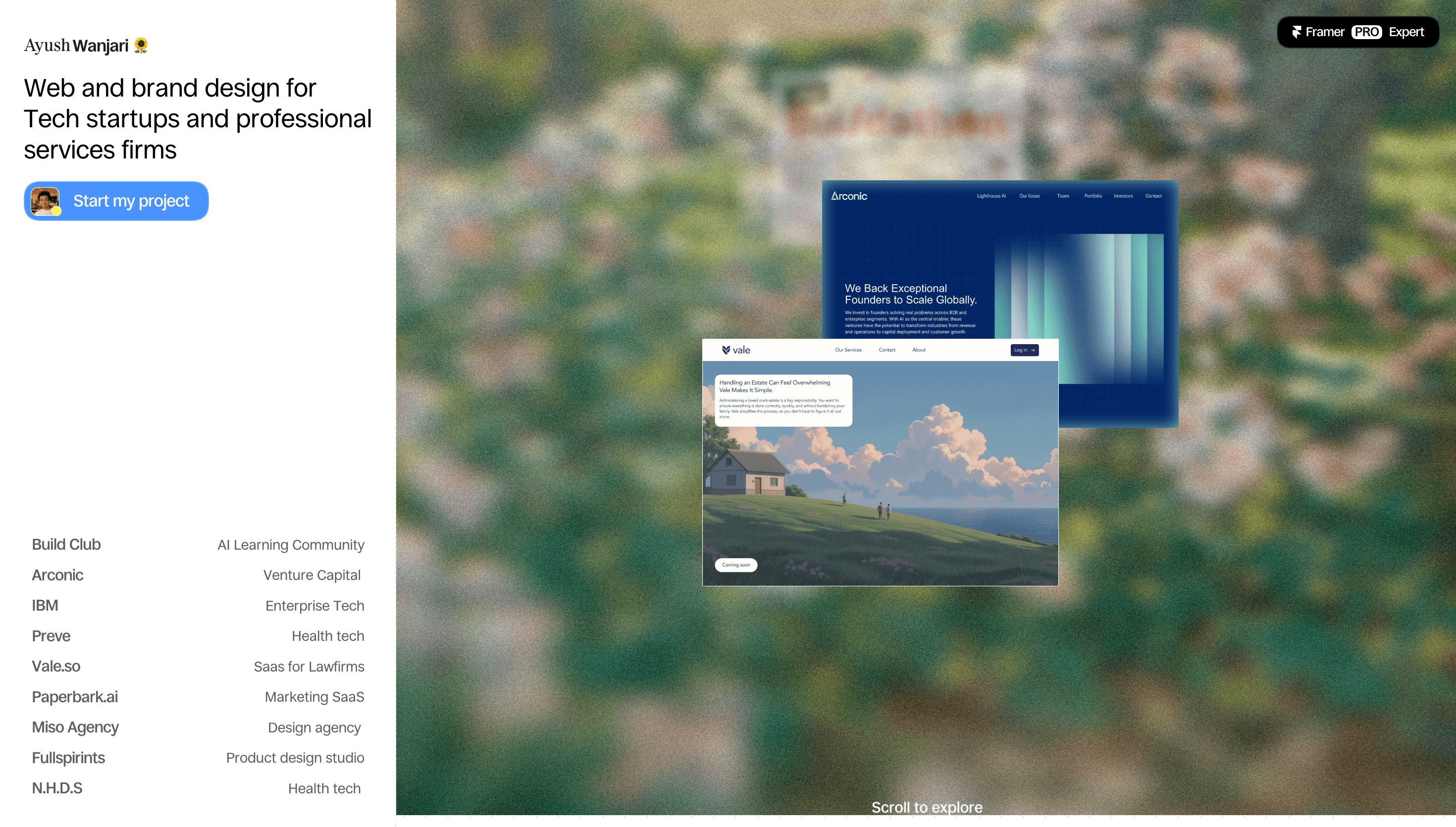Click the vale logo in the preview
The image size is (1456, 827).
click(x=736, y=350)
